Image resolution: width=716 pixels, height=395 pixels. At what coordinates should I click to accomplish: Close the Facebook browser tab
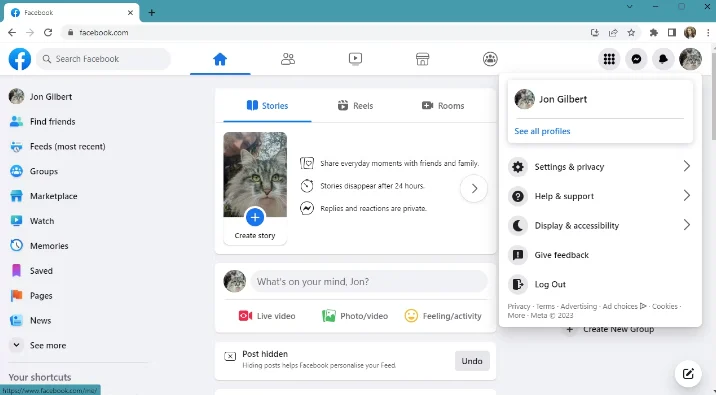pyautogui.click(x=130, y=13)
